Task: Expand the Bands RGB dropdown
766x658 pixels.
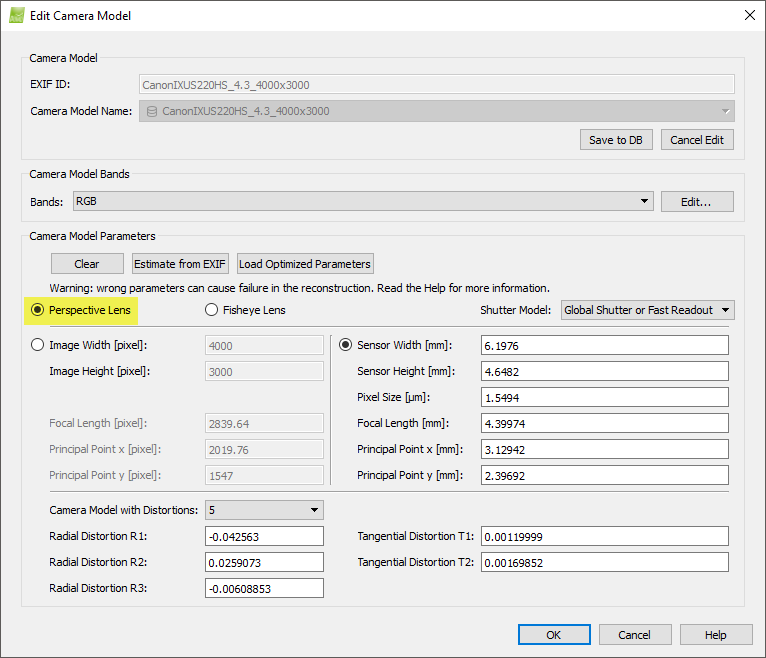Action: [x=362, y=201]
